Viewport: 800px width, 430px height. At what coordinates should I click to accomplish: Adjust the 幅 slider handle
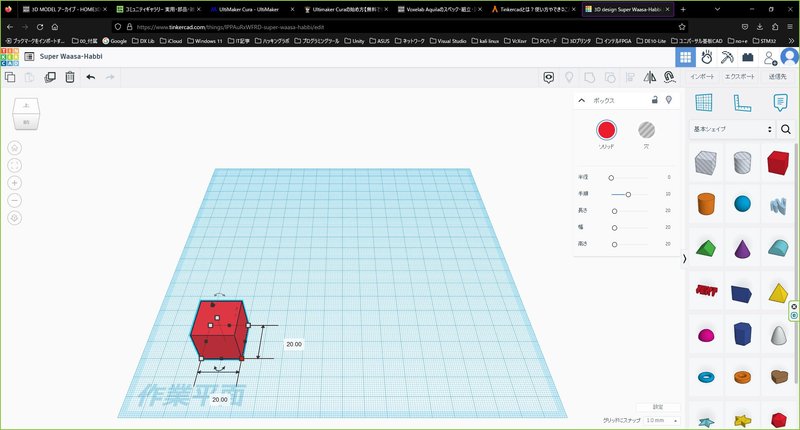pos(614,228)
